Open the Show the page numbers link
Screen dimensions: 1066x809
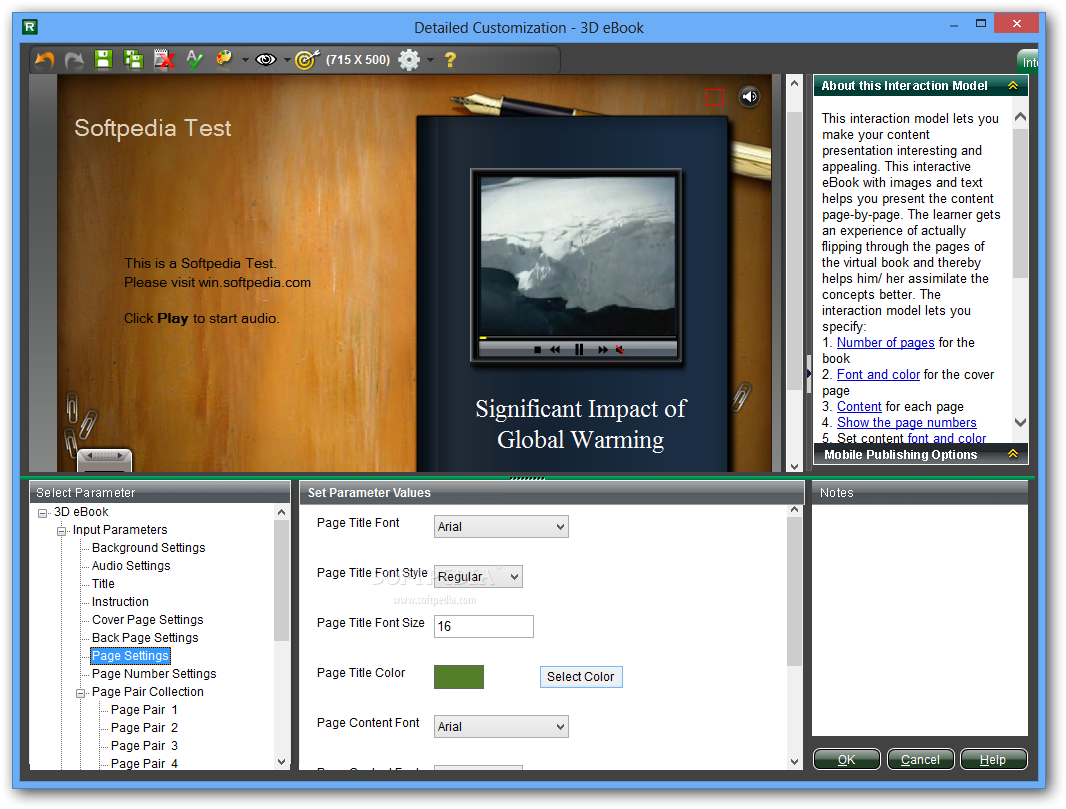point(906,422)
